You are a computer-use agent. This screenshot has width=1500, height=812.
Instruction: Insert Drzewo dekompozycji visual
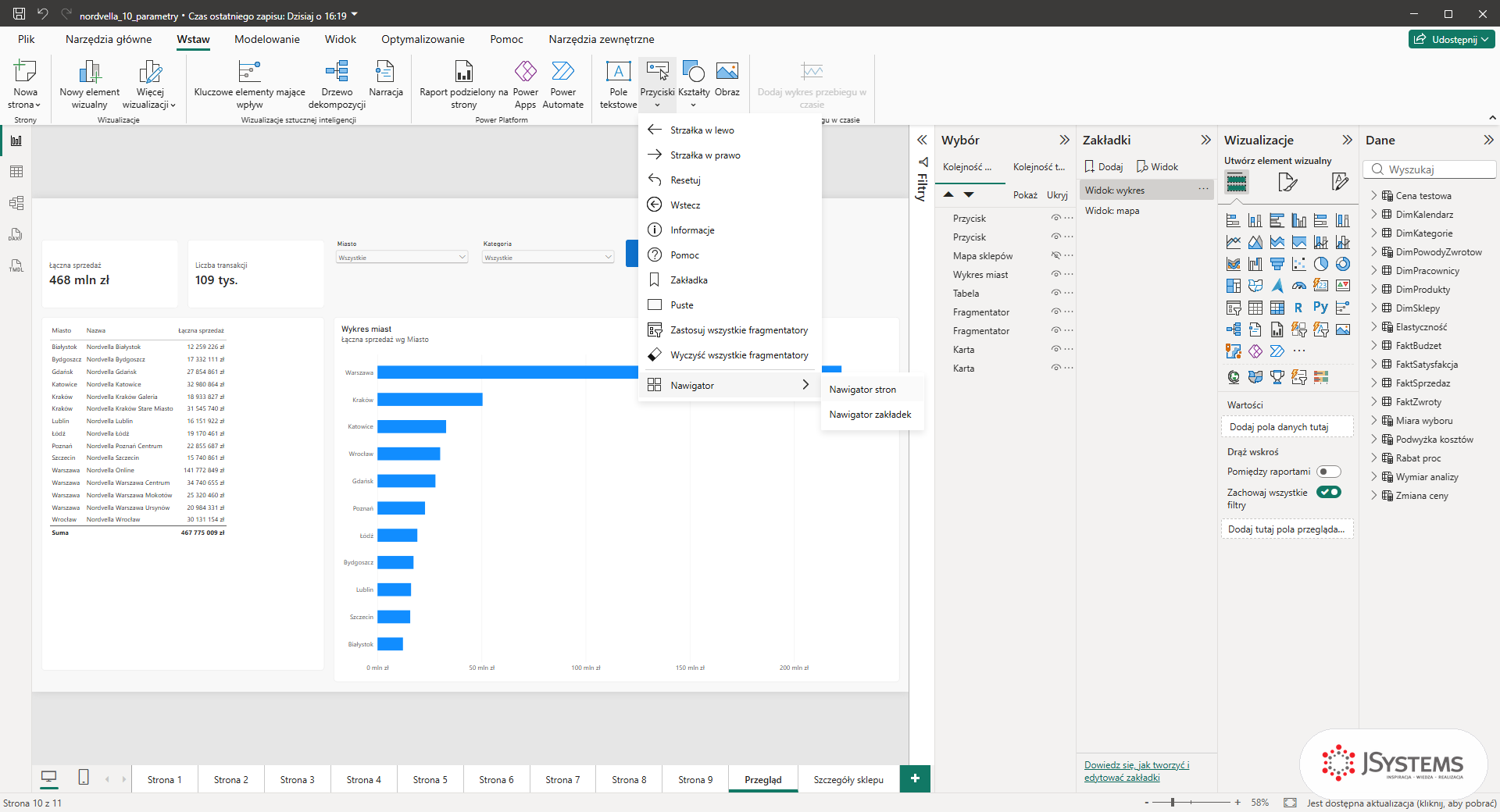[337, 84]
